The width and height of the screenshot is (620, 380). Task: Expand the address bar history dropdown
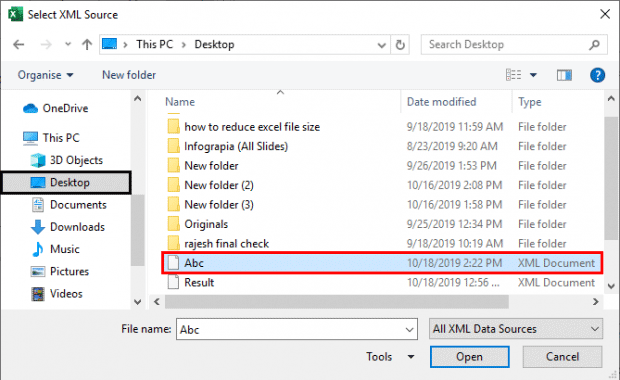click(x=381, y=45)
